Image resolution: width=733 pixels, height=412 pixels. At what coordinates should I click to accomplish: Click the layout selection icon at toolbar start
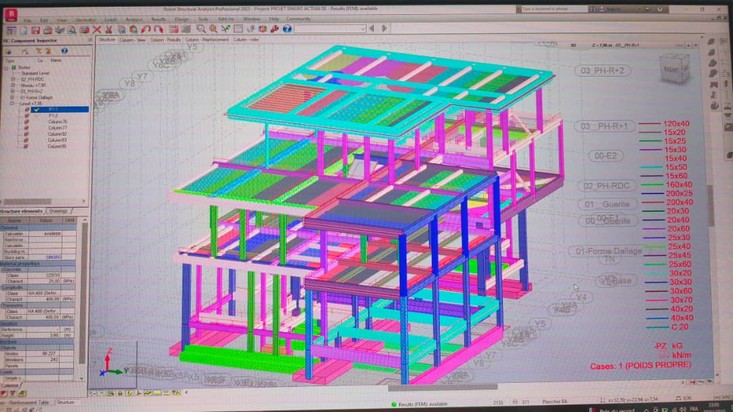click(11, 29)
